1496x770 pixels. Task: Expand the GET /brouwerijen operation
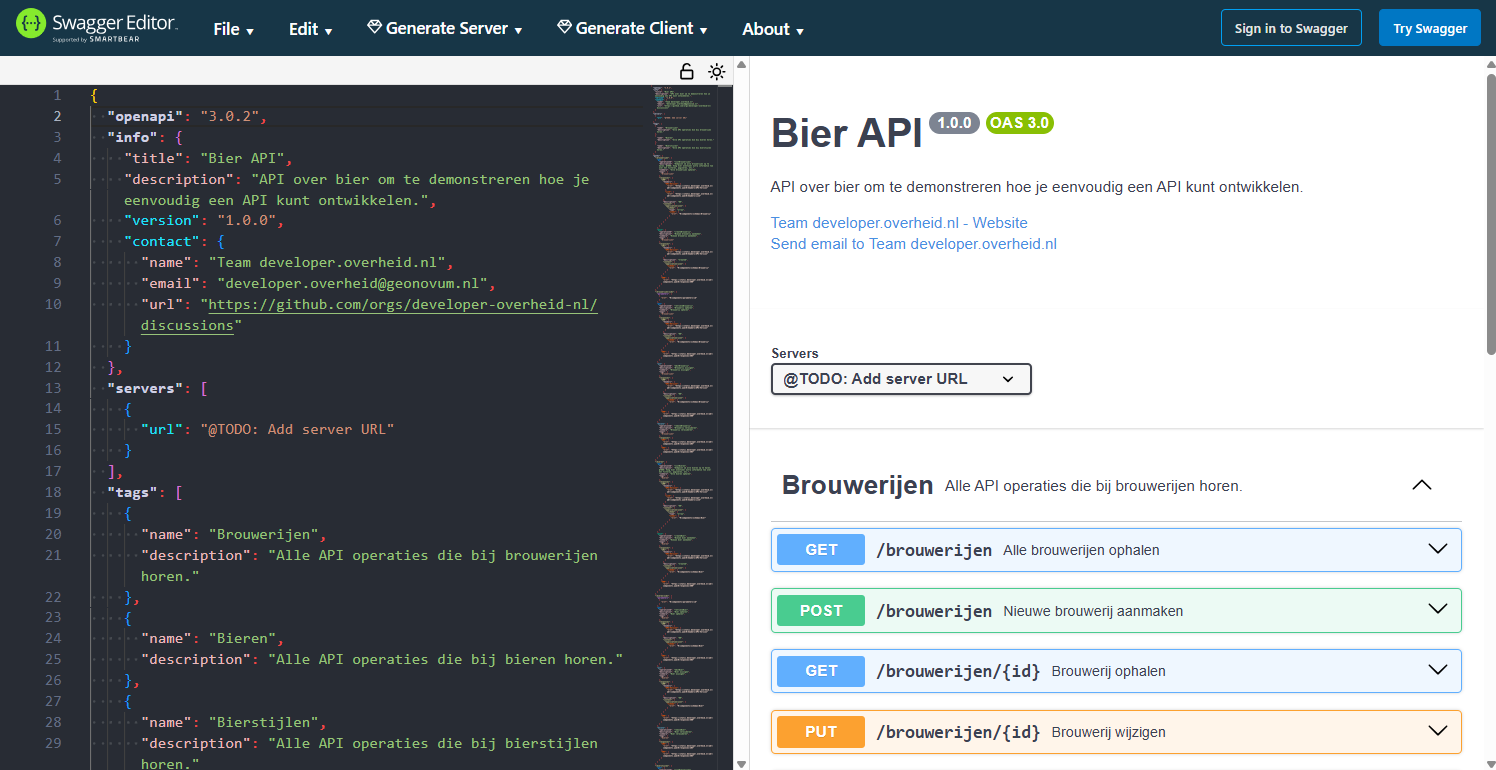pos(1438,549)
